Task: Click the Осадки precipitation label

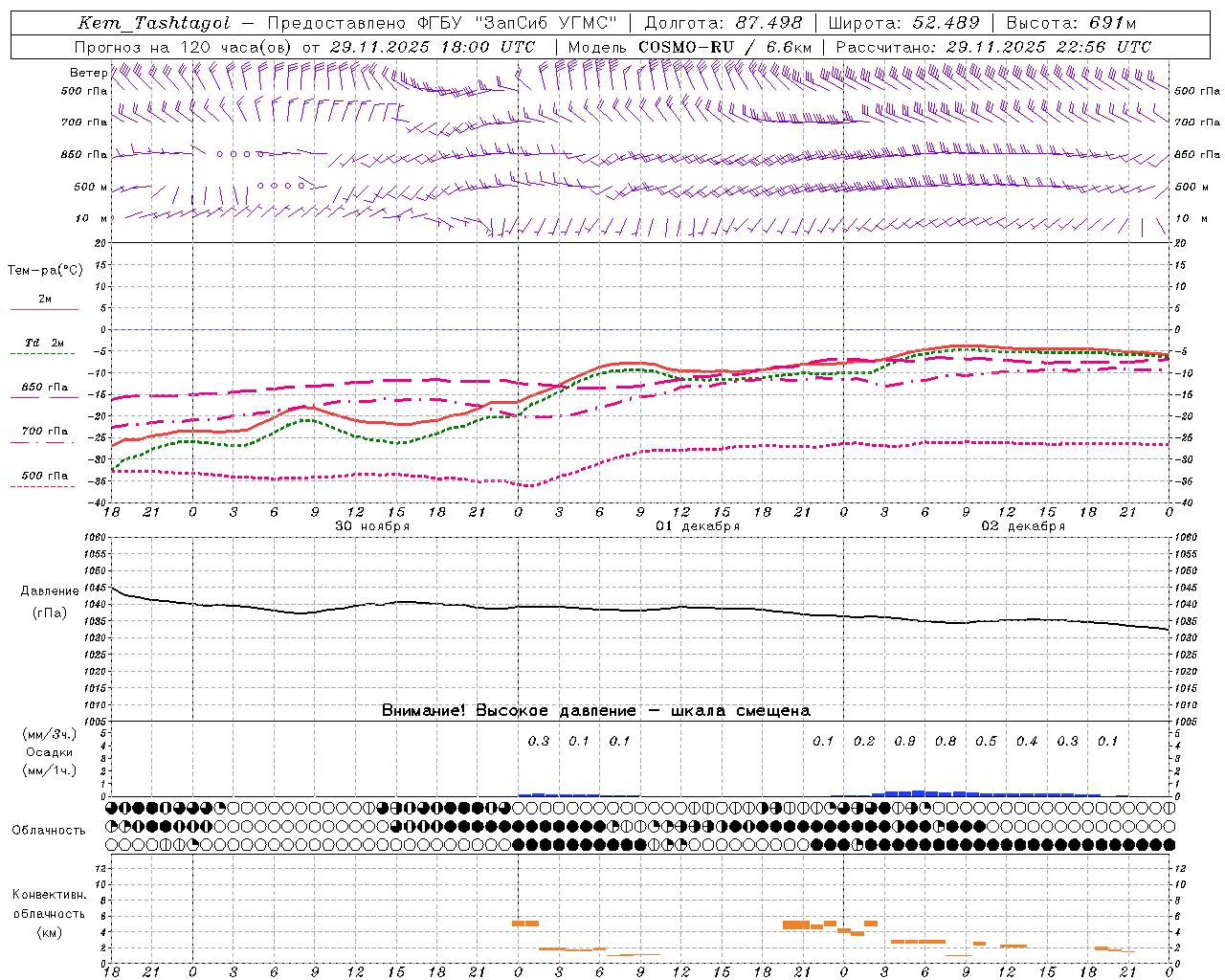Action: (50, 752)
